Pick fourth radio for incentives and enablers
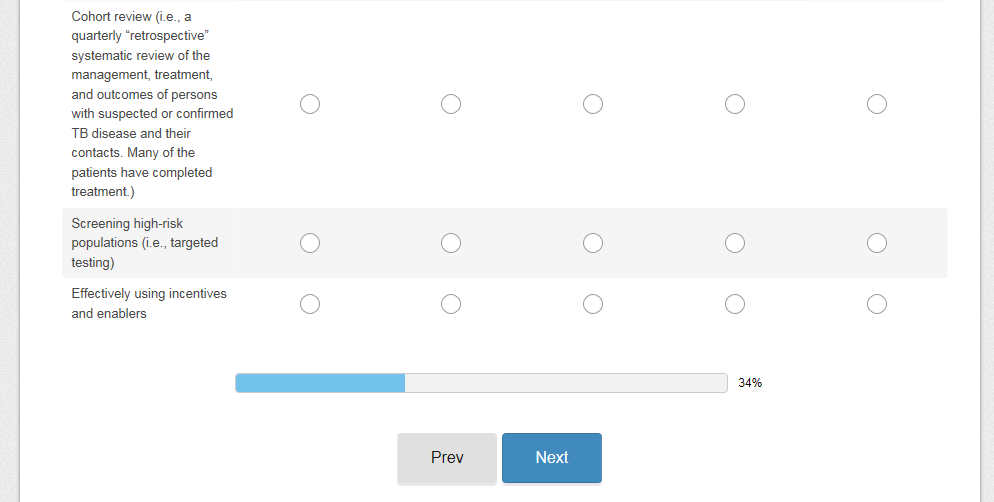 pos(735,304)
